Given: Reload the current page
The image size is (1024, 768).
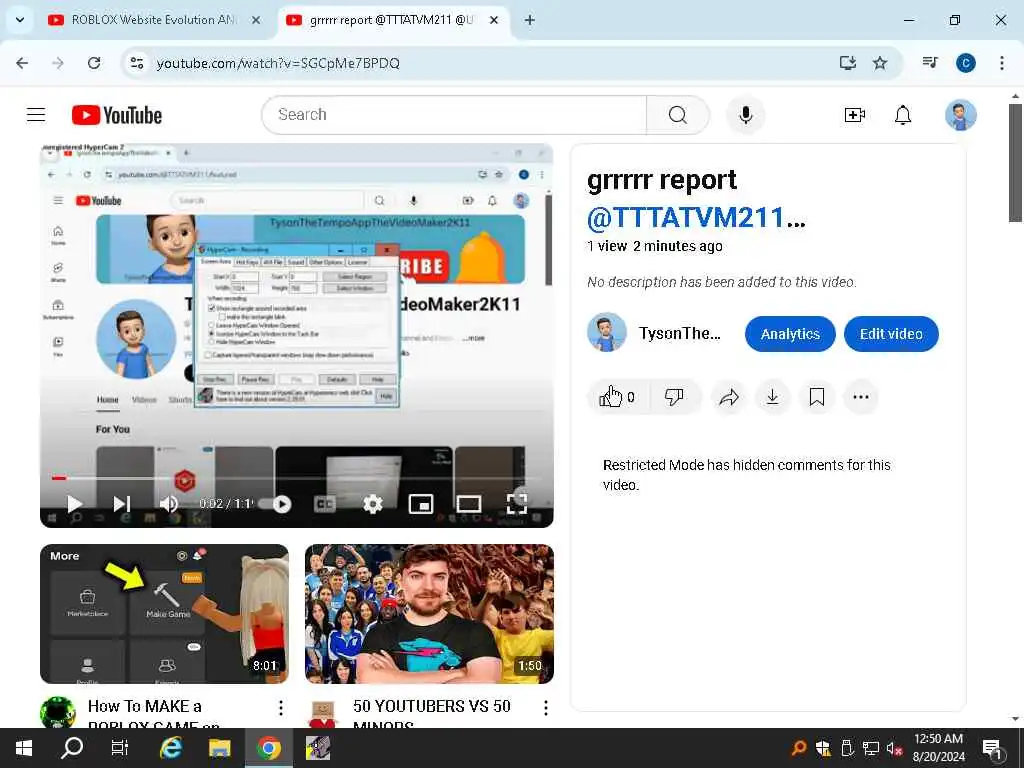Looking at the screenshot, I should (x=94, y=63).
